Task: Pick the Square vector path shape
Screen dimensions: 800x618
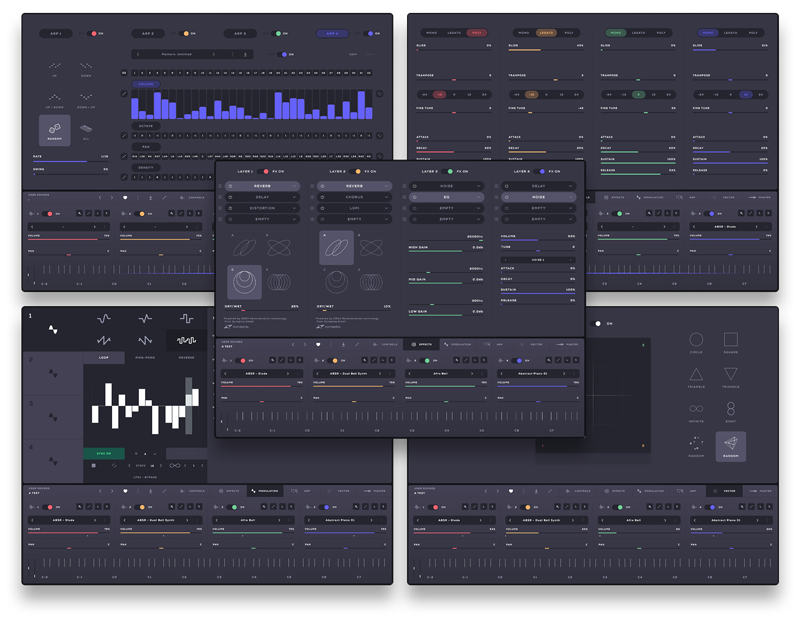Action: (731, 341)
